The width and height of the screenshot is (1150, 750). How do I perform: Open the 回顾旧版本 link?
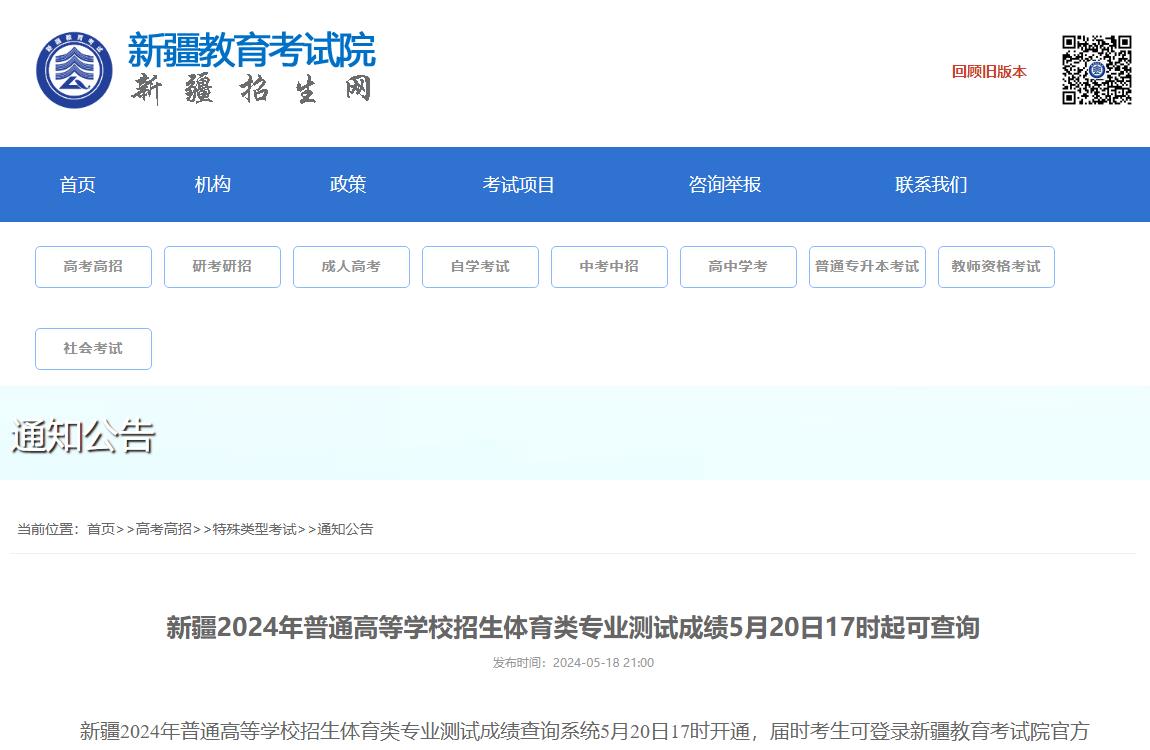(988, 72)
